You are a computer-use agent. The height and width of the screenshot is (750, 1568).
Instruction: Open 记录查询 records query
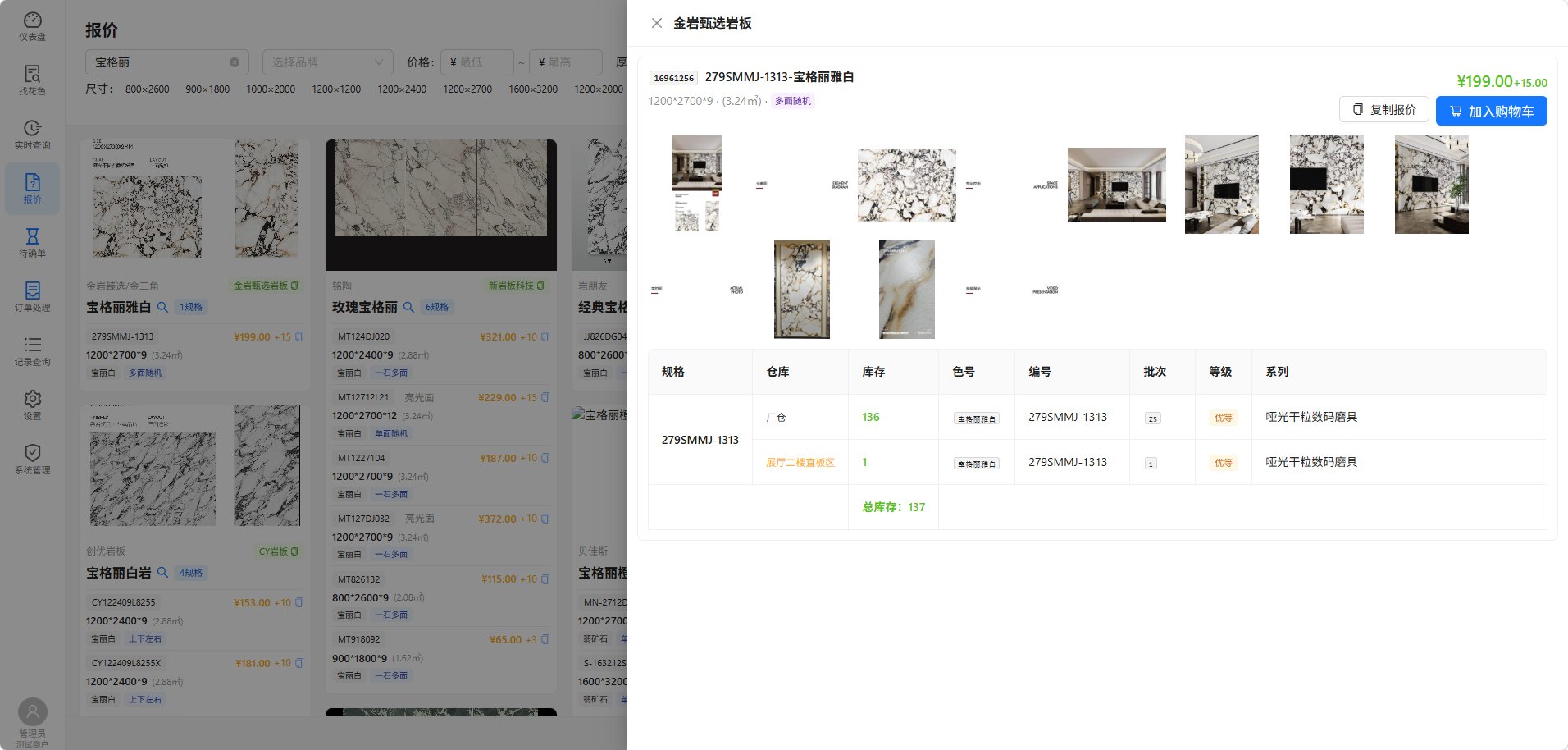tap(32, 351)
